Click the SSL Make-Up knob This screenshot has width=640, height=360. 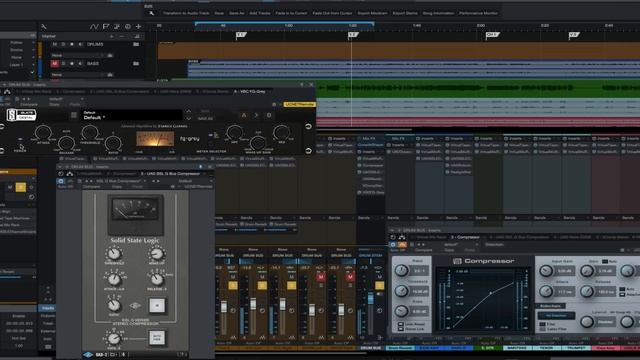[157, 254]
